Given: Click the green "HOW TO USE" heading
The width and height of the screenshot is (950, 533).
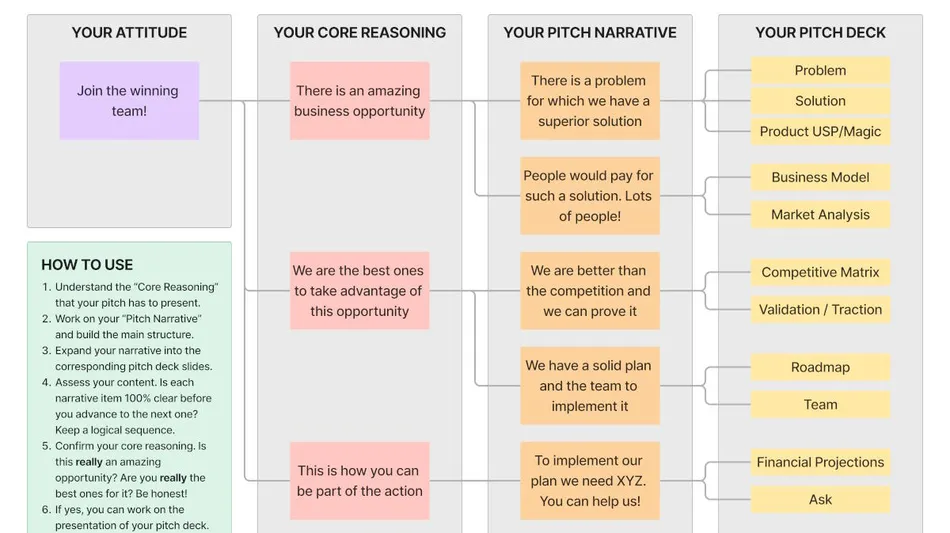Looking at the screenshot, I should (87, 265).
